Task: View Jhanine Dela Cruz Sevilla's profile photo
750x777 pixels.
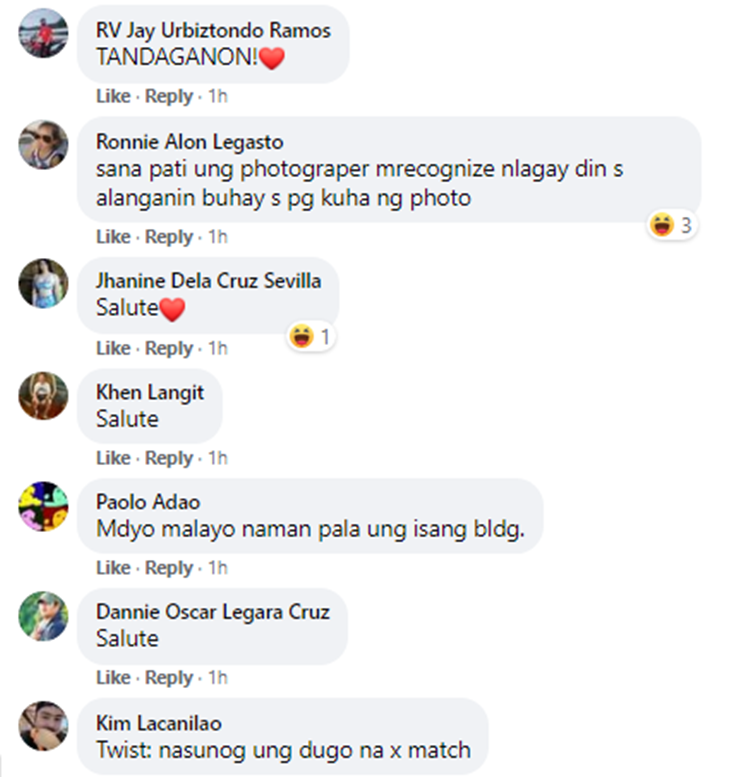Action: (x=44, y=283)
